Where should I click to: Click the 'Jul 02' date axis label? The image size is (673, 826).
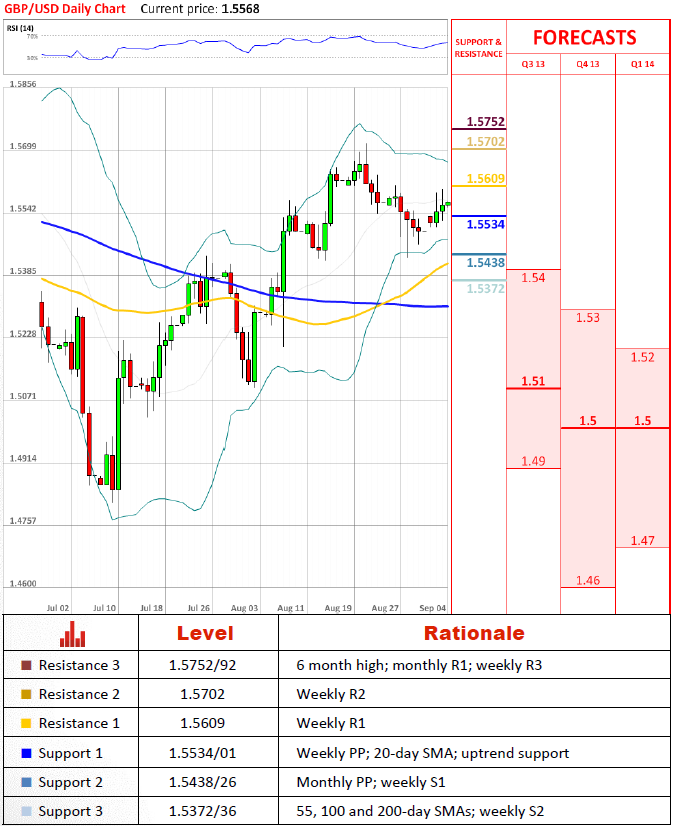[57, 608]
